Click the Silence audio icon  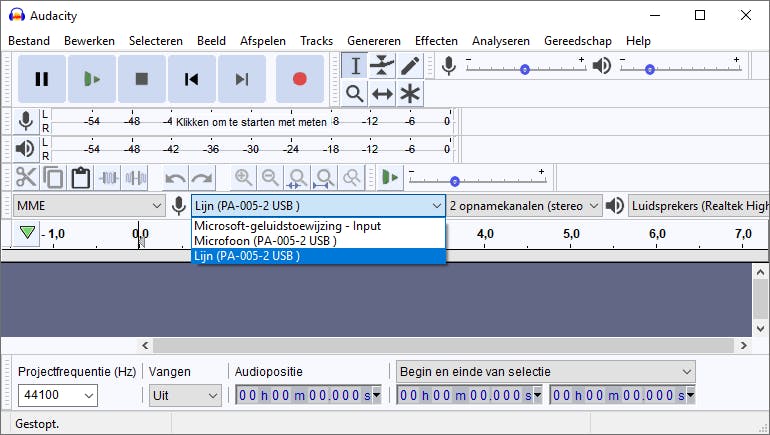pos(136,177)
